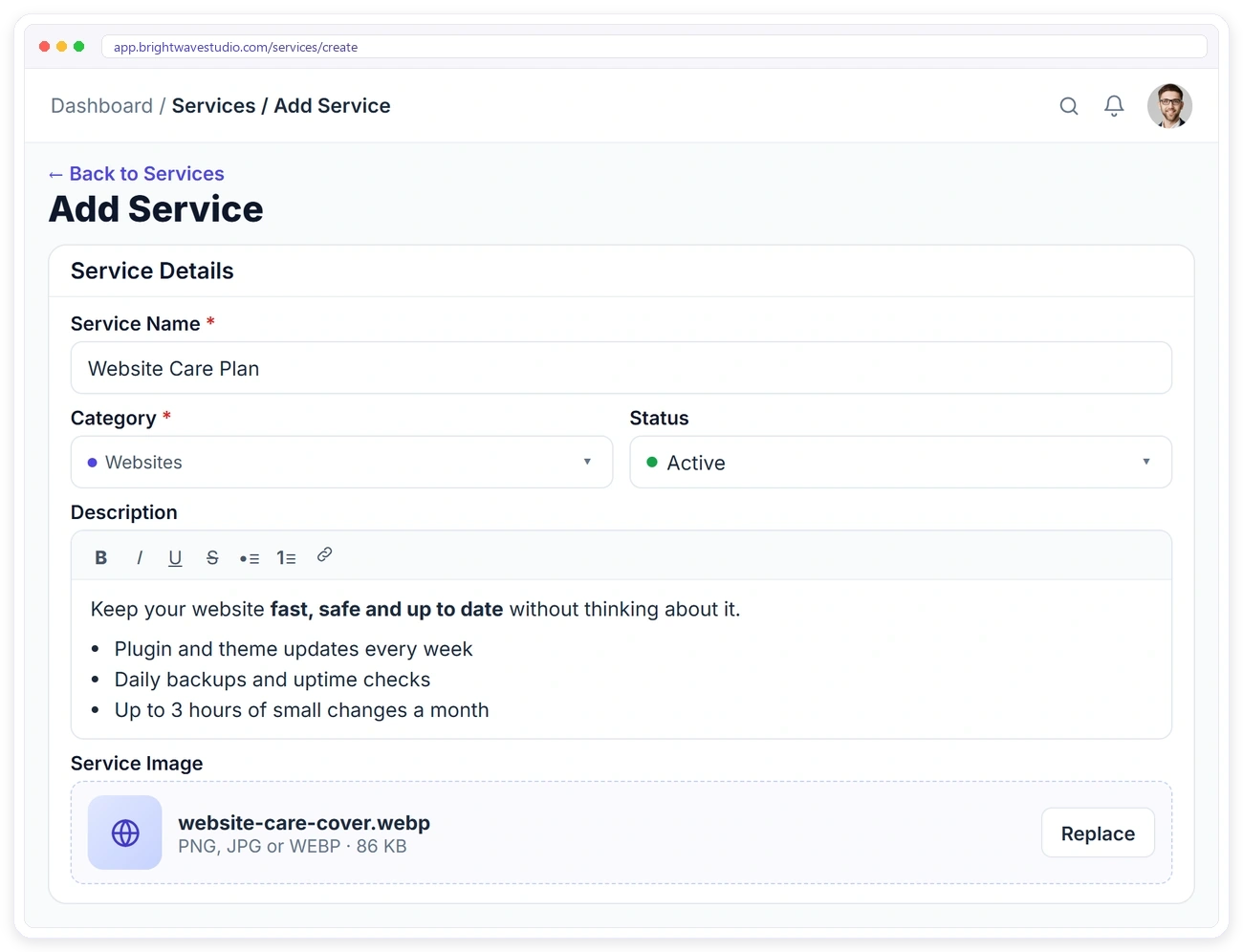Insert a numbered list in description
This screenshot has width=1243, height=952.
tap(286, 557)
